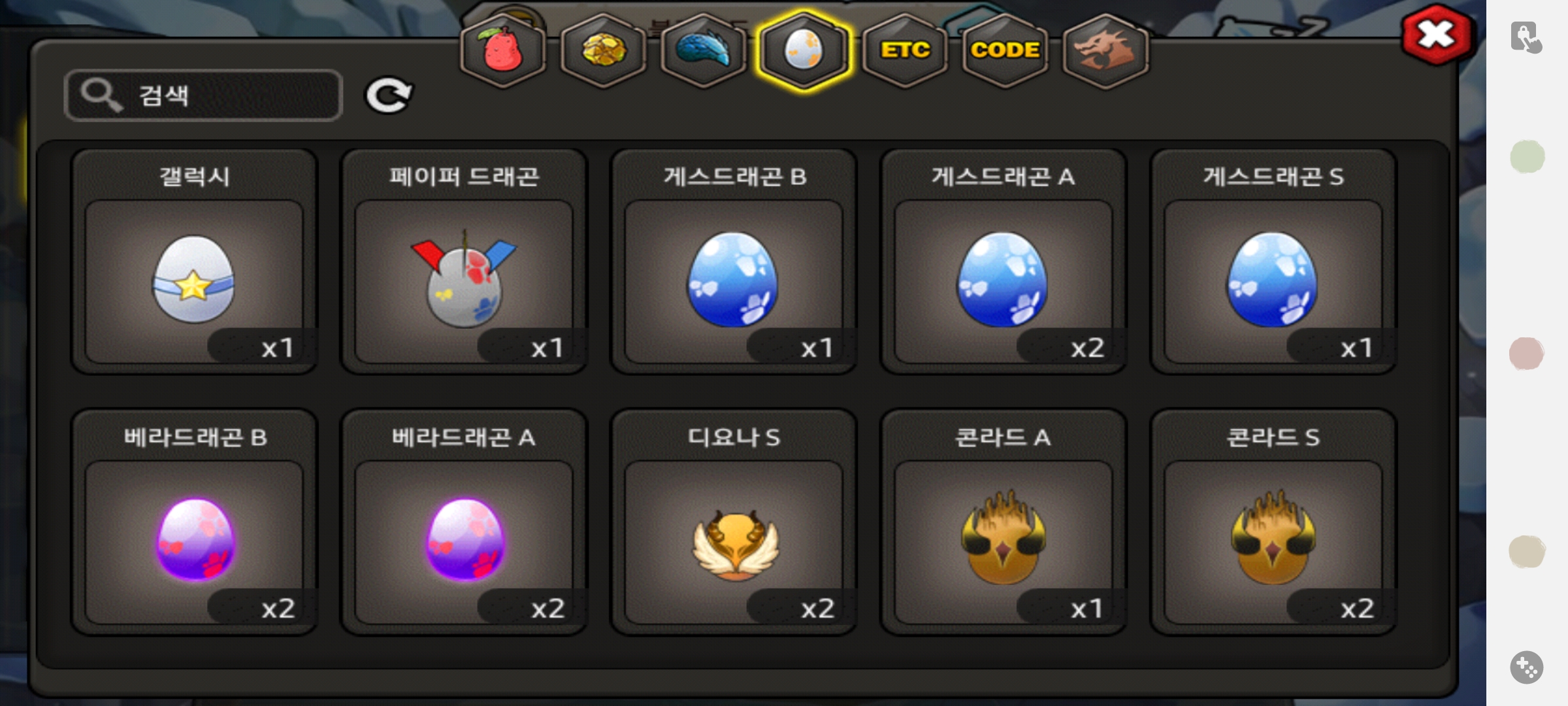Select the 베라드래곤 B purple egg
This screenshot has width=1568, height=706.
[194, 522]
